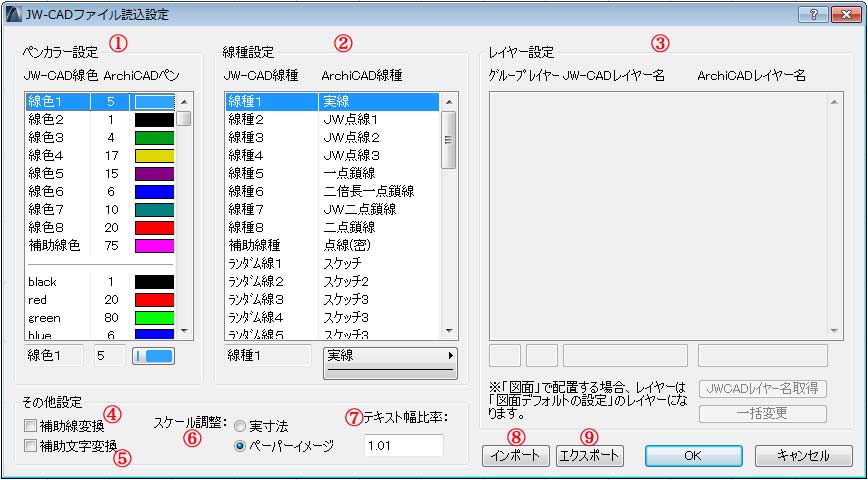The image size is (868, 480).
Task: Click the pen color list scrollbar thumb
Action: point(184,119)
